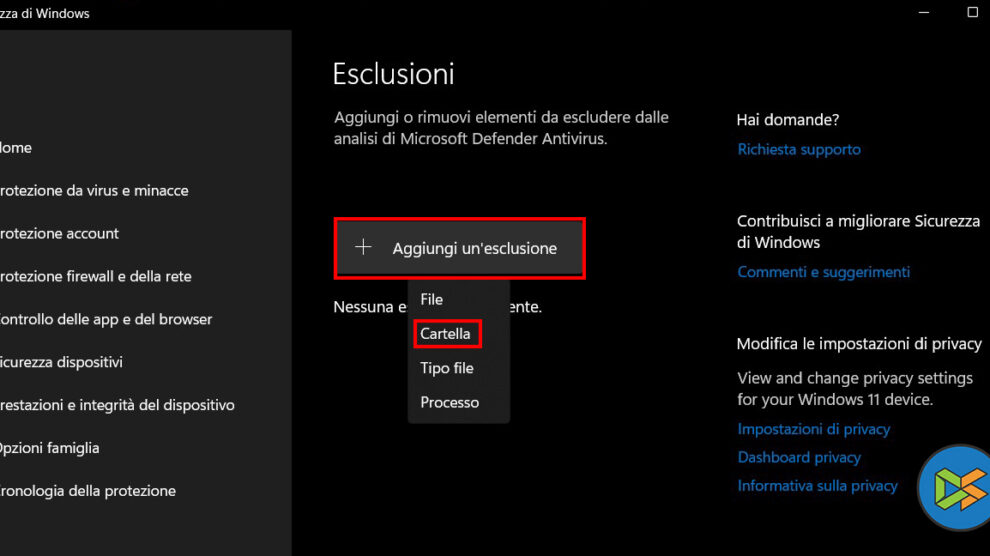
Task: Go to Home in sidebar
Action: [x=16, y=148]
